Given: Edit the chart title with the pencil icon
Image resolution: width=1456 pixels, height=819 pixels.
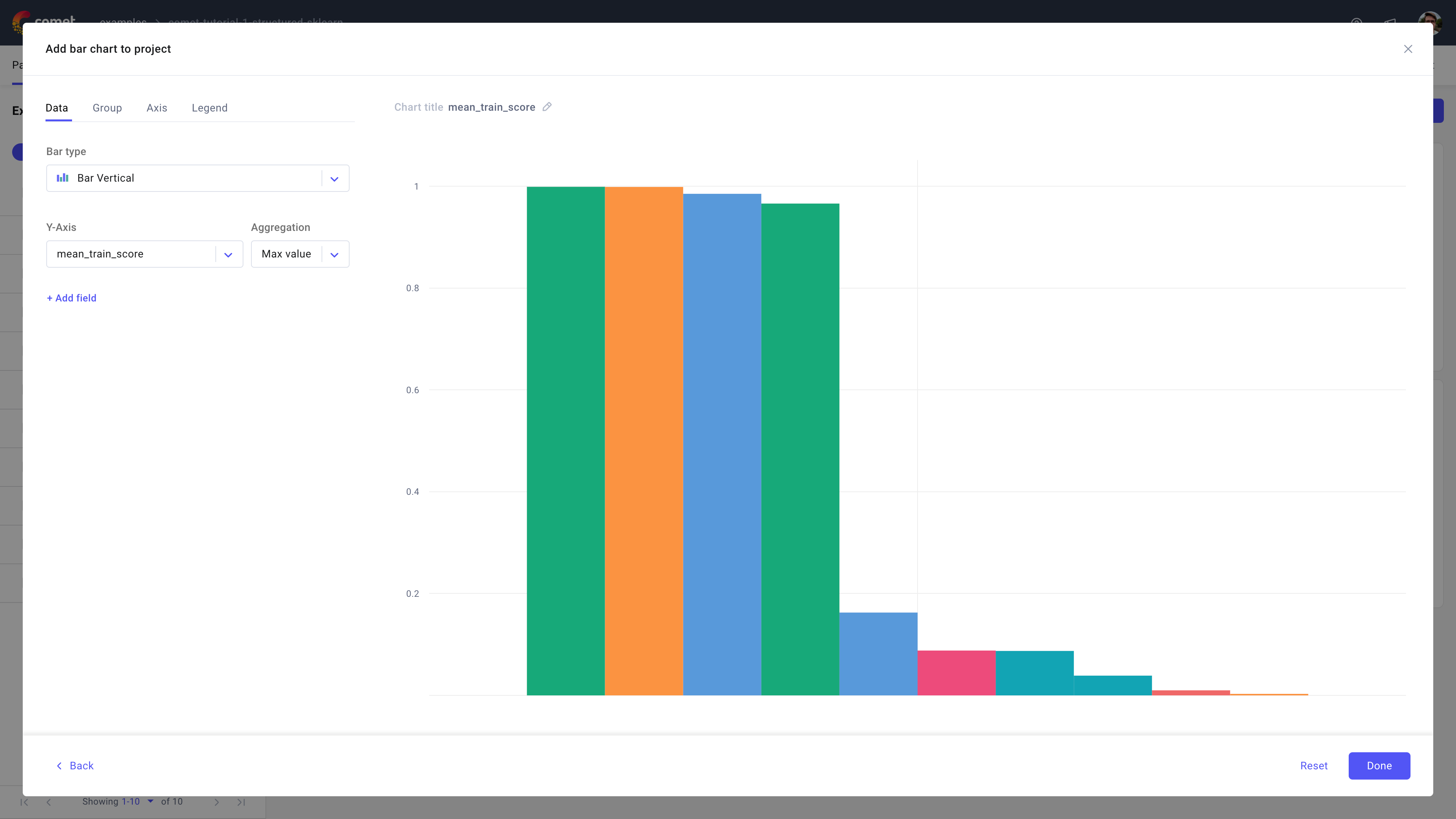Looking at the screenshot, I should click(x=546, y=107).
